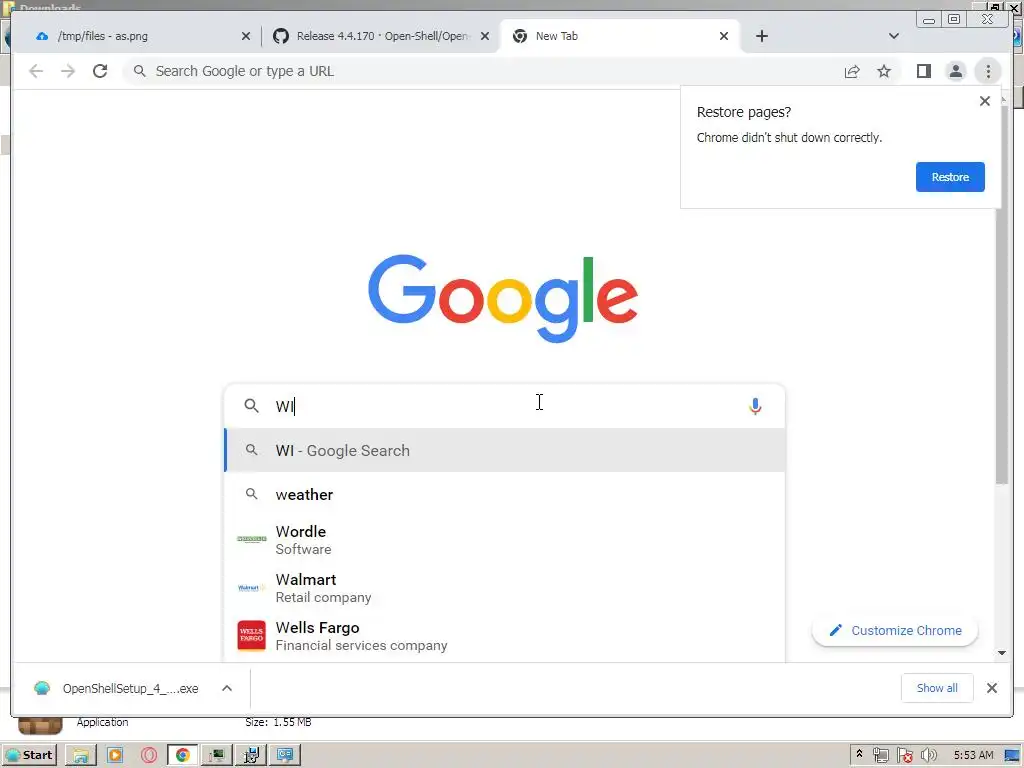This screenshot has height=768, width=1024.
Task: Open the share this page icon
Action: [x=852, y=71]
